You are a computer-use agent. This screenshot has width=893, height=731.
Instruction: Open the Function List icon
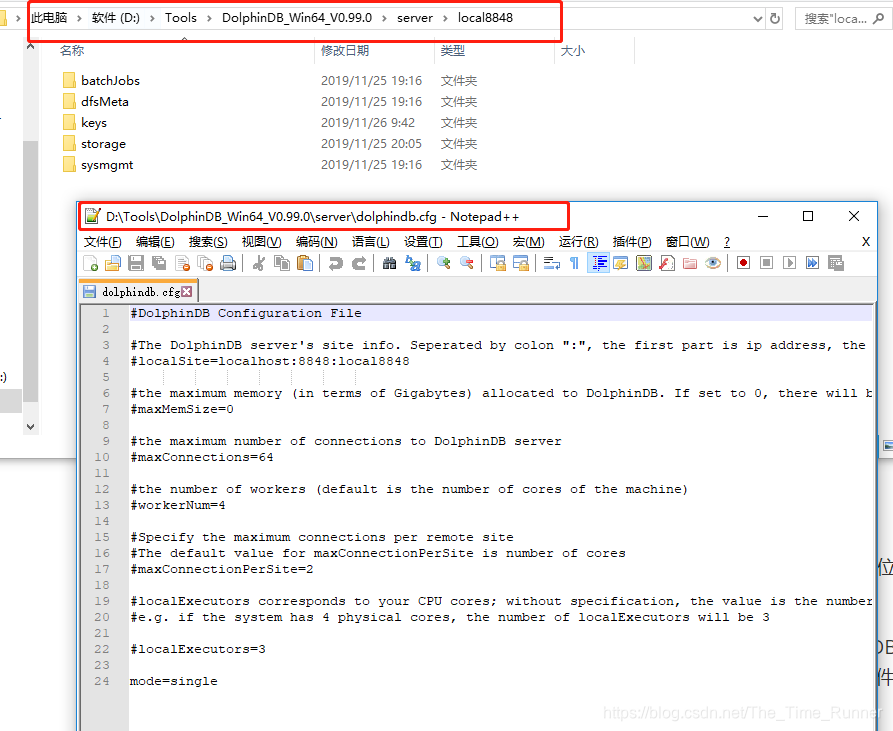[667, 263]
